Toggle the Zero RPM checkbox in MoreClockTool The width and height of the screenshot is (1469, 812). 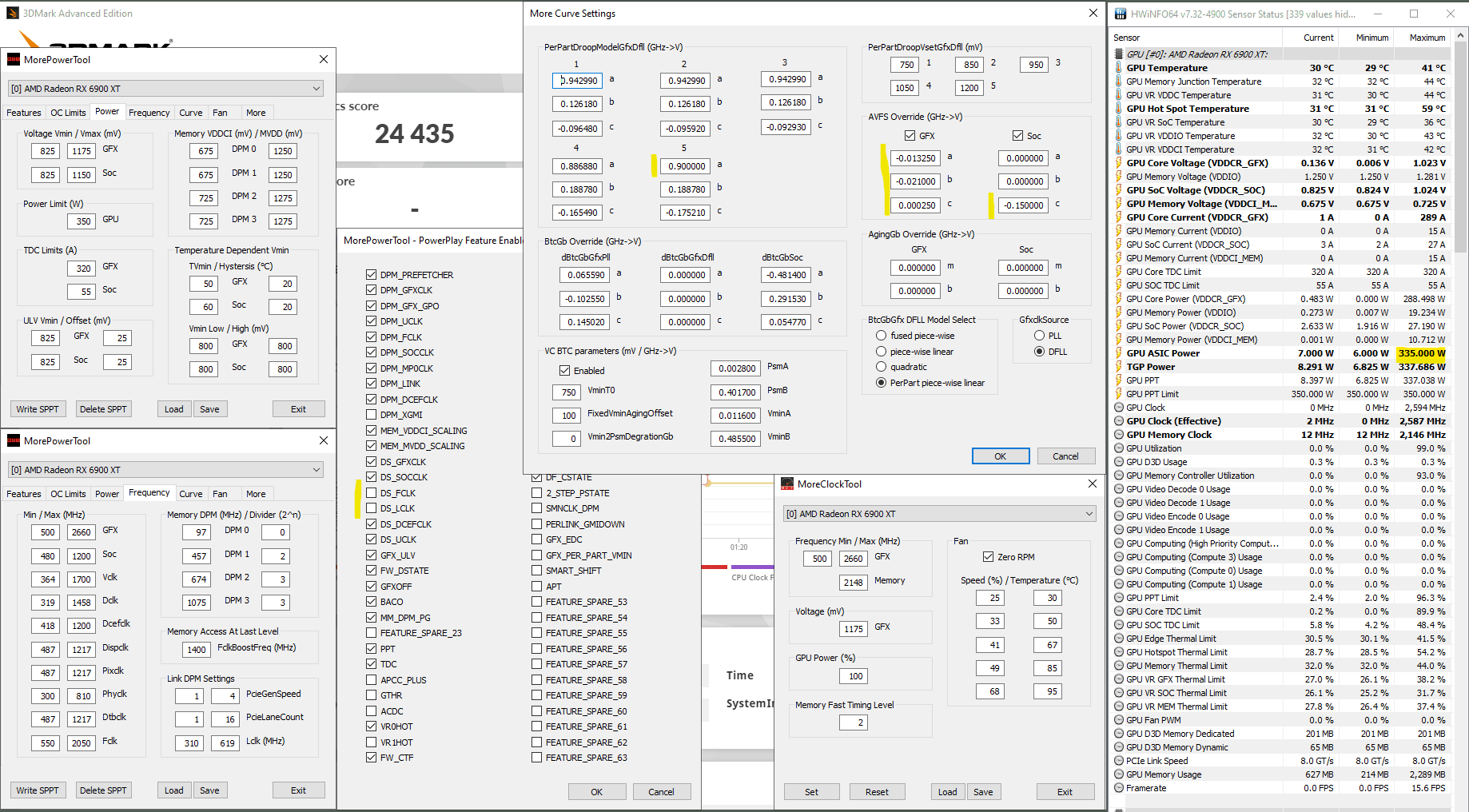(x=988, y=557)
